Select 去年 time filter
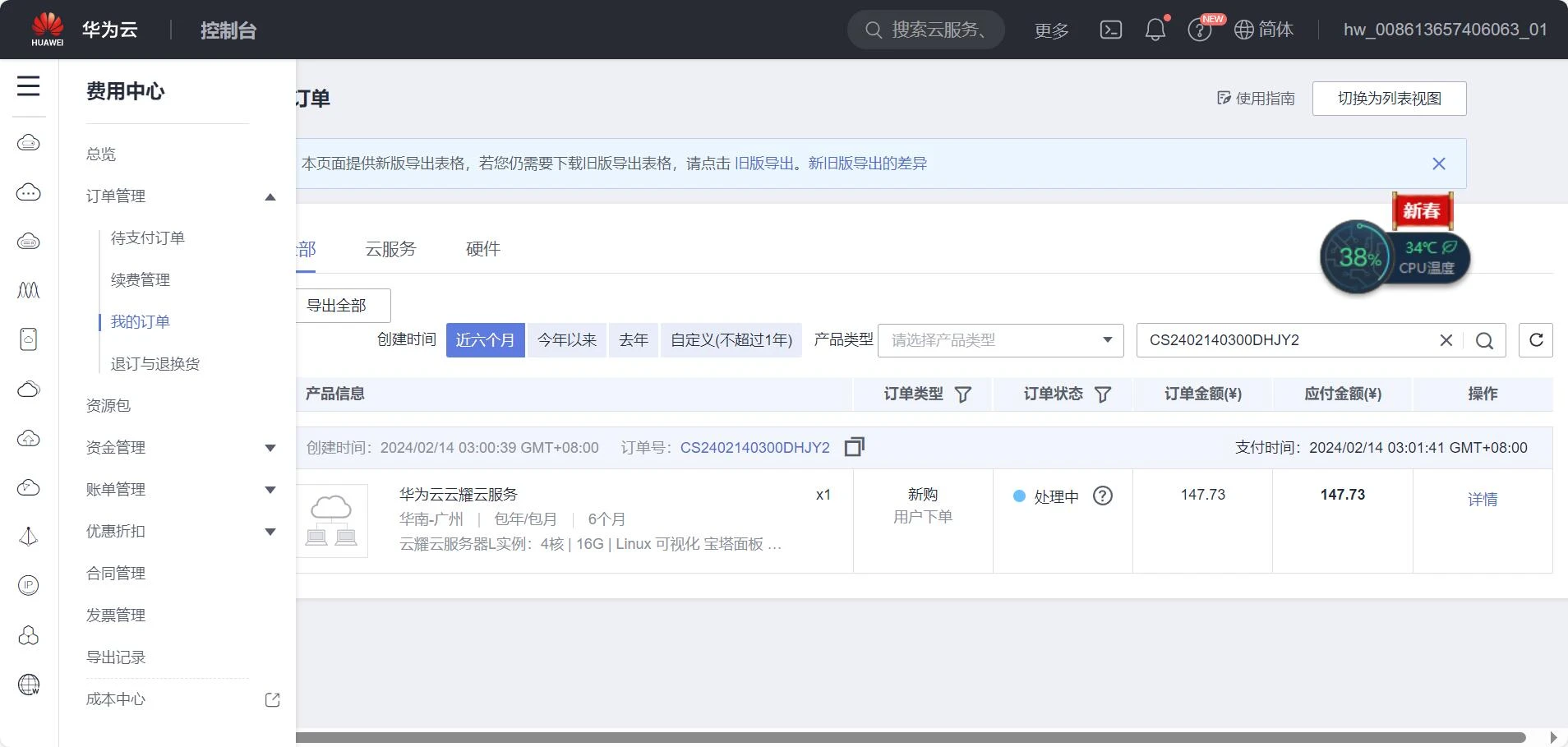This screenshot has width=1568, height=747. coord(634,340)
